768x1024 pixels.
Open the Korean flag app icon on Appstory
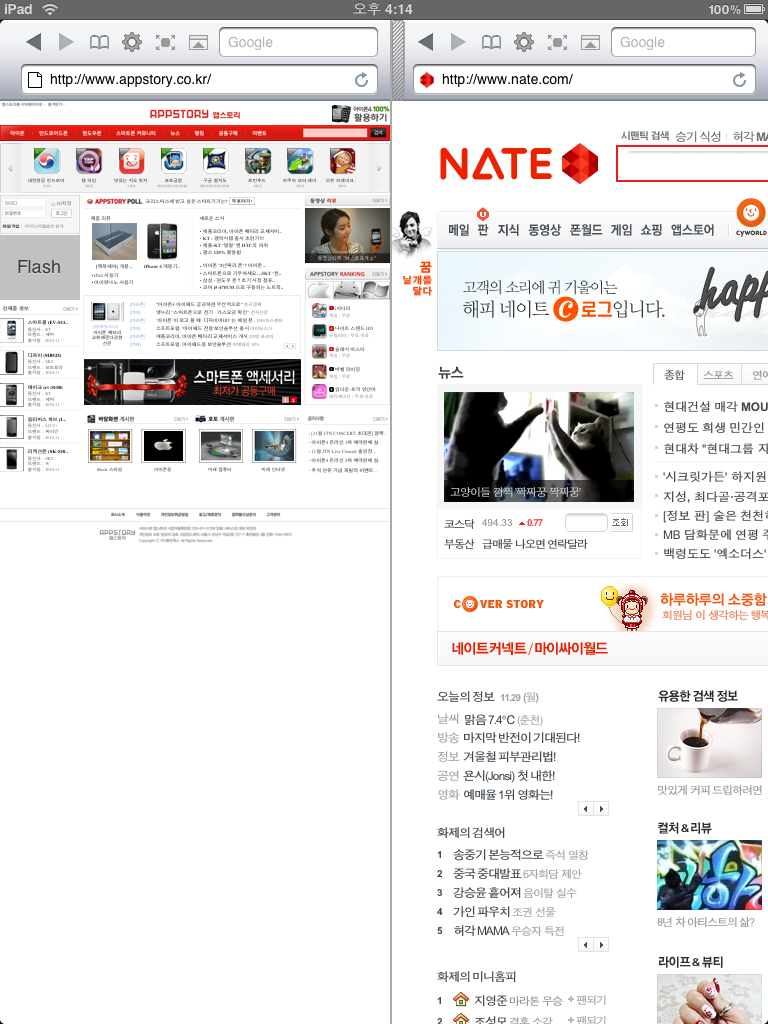click(46, 161)
